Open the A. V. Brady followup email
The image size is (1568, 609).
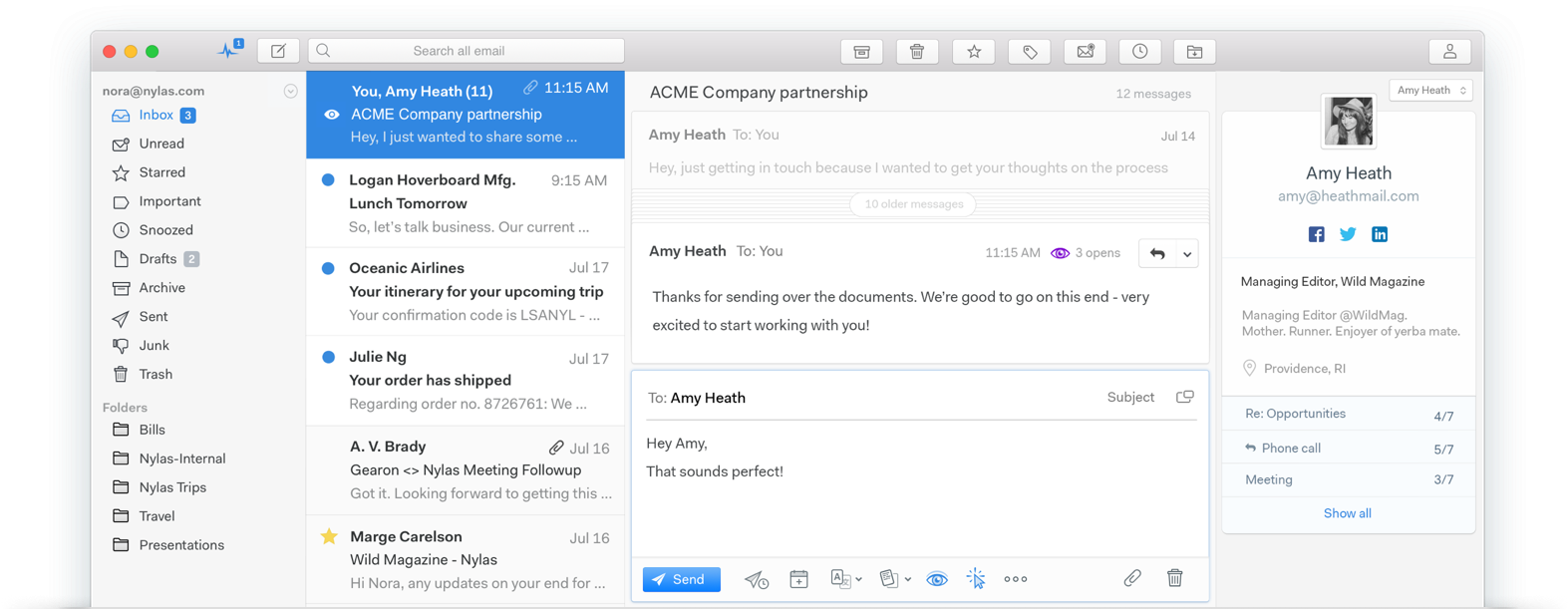pos(466,469)
